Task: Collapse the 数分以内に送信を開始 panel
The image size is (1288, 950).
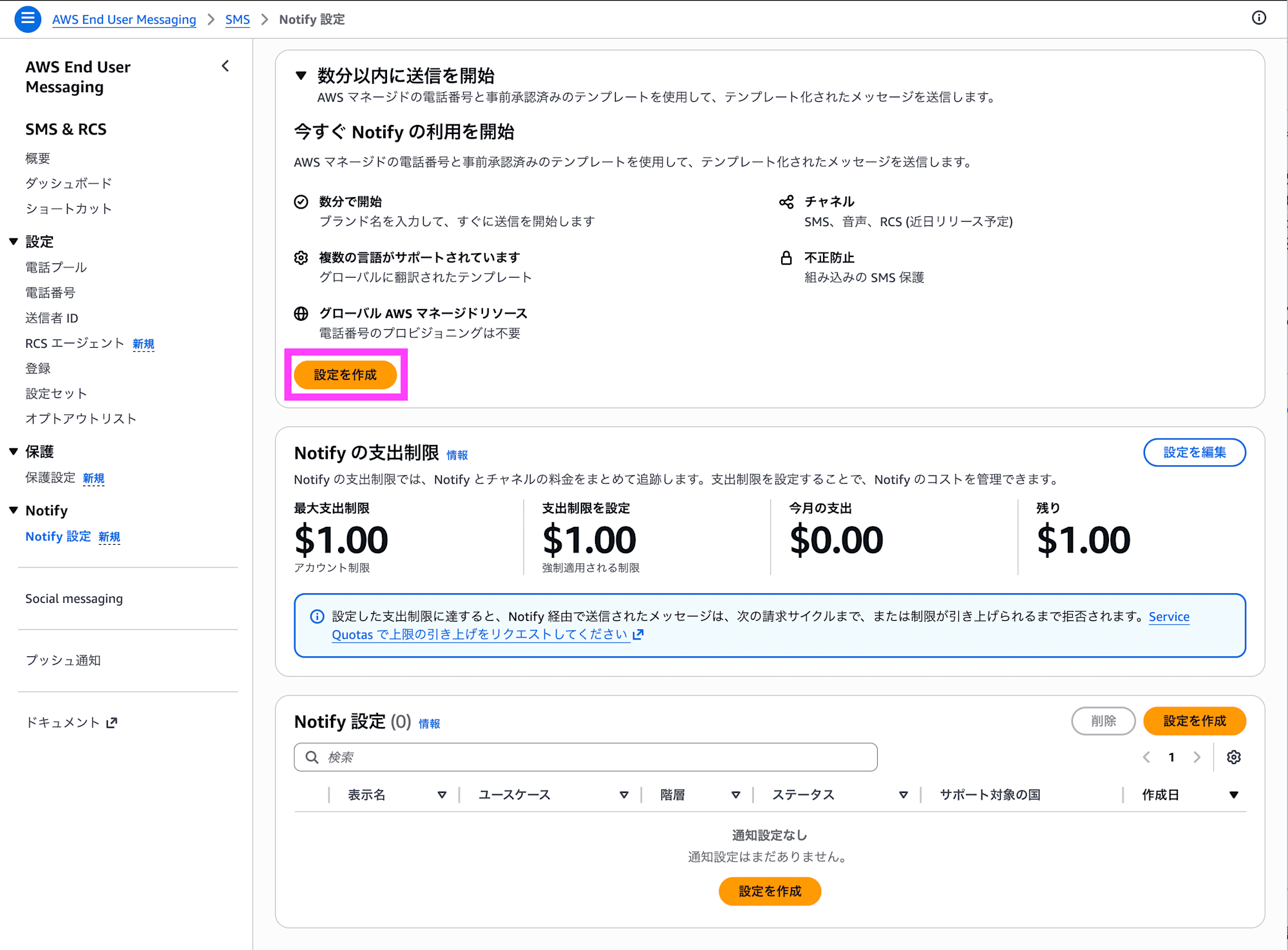Action: pos(300,75)
